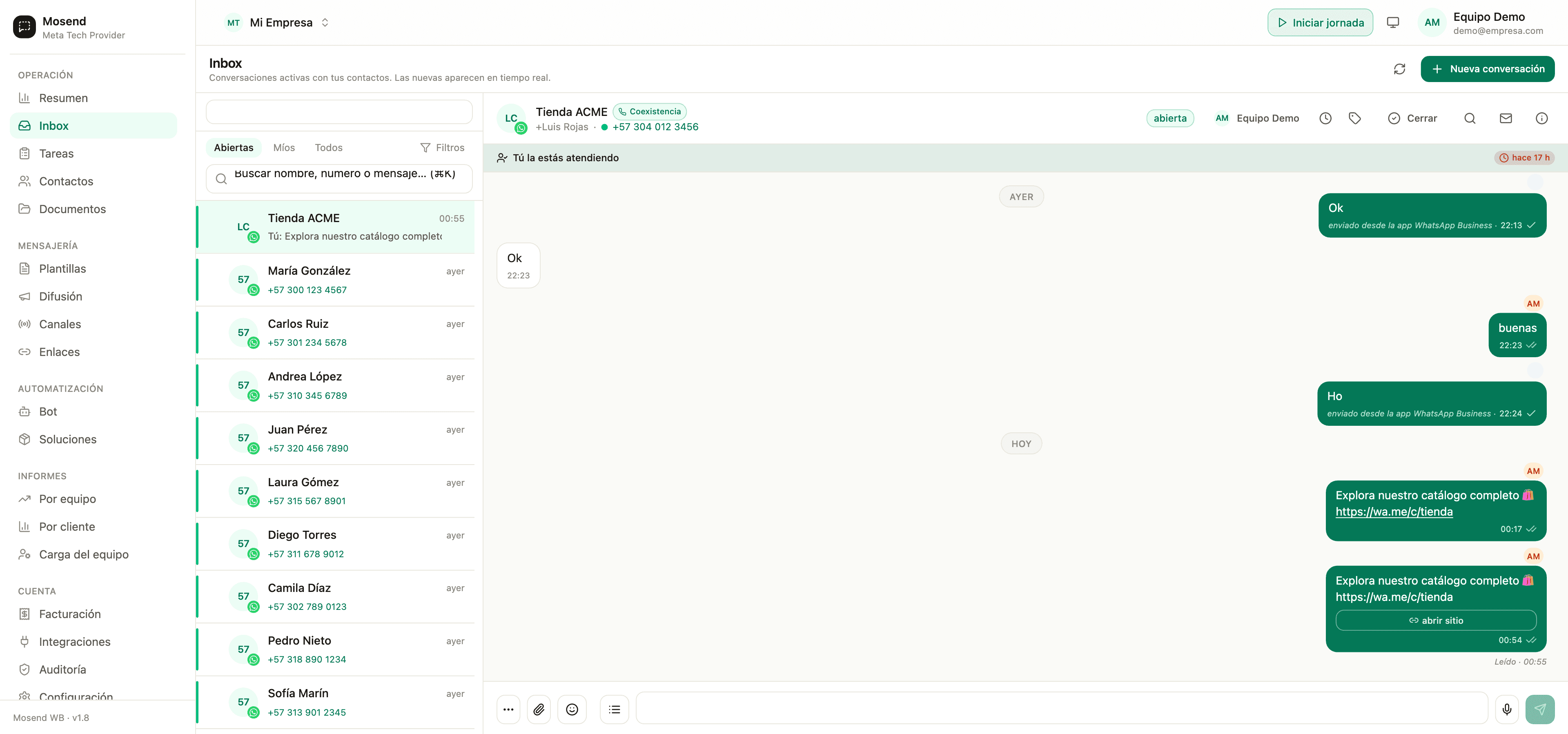1568x734 pixels.
Task: Click the abrir sitio button in message
Action: tap(1435, 620)
